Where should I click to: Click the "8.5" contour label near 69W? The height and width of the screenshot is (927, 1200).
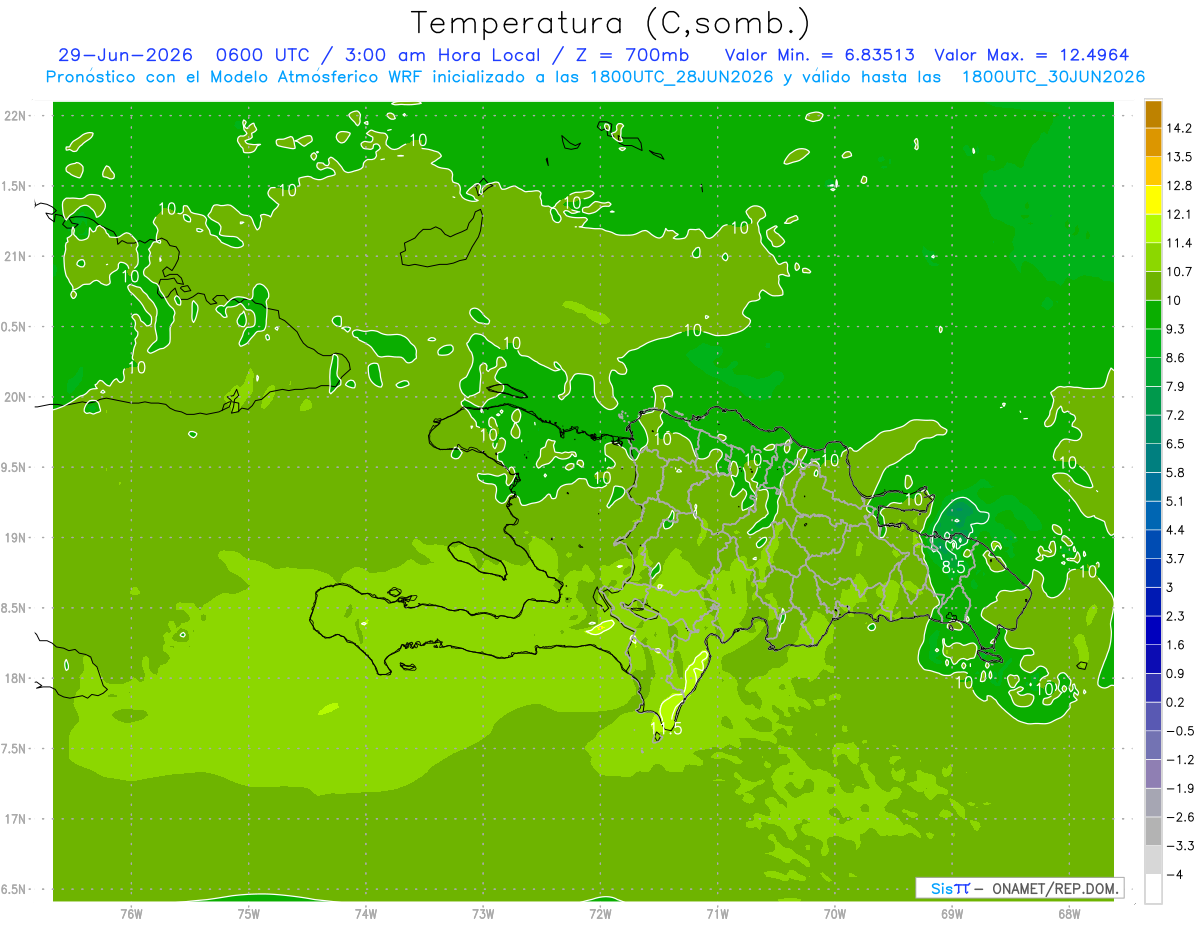point(954,567)
